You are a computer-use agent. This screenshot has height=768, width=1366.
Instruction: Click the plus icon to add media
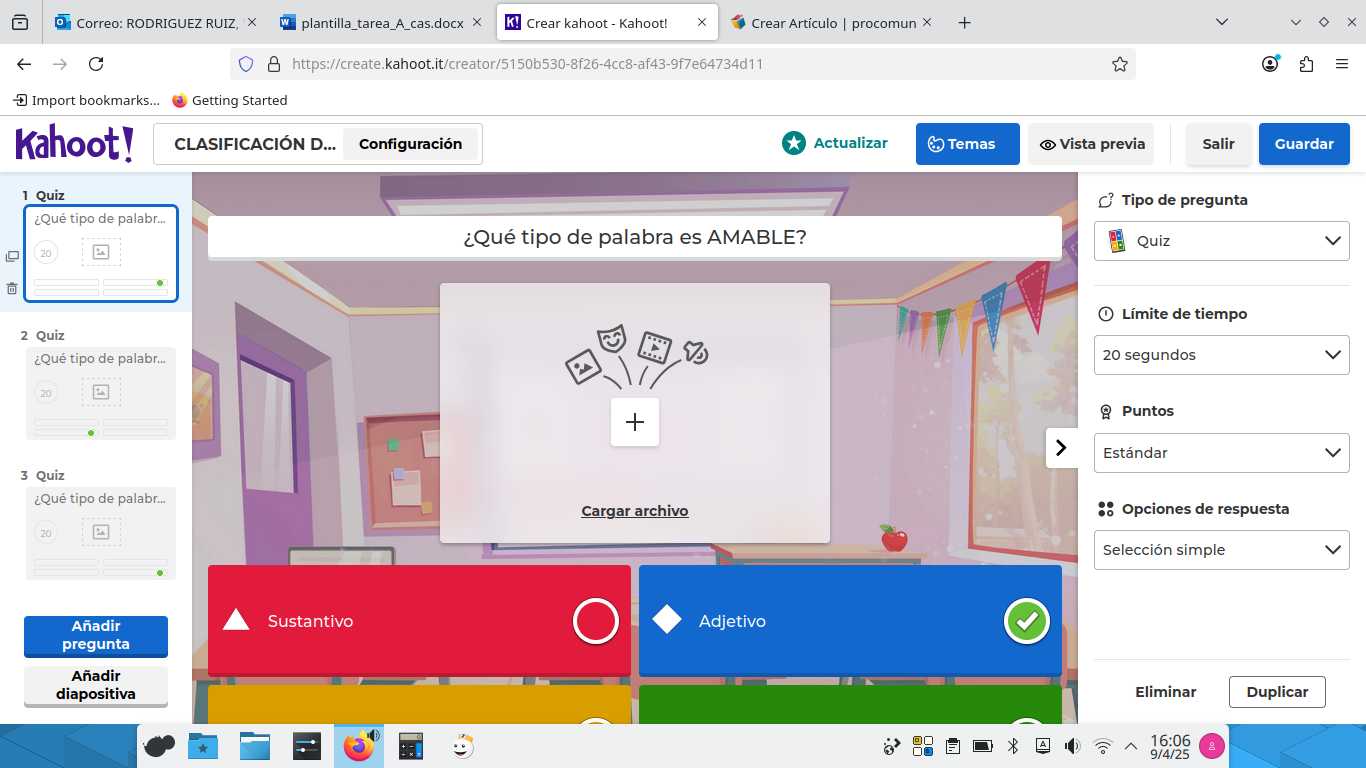pyautogui.click(x=634, y=422)
